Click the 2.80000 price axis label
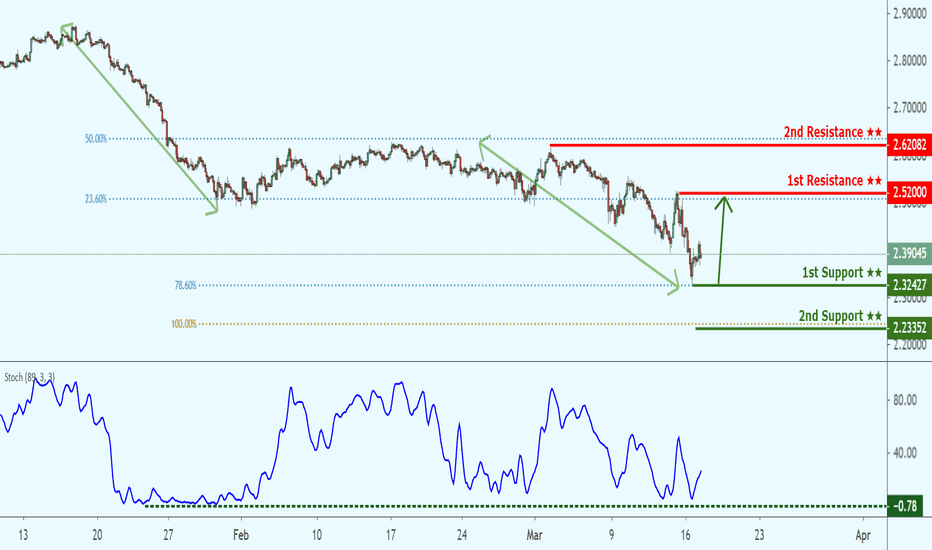 click(x=910, y=61)
